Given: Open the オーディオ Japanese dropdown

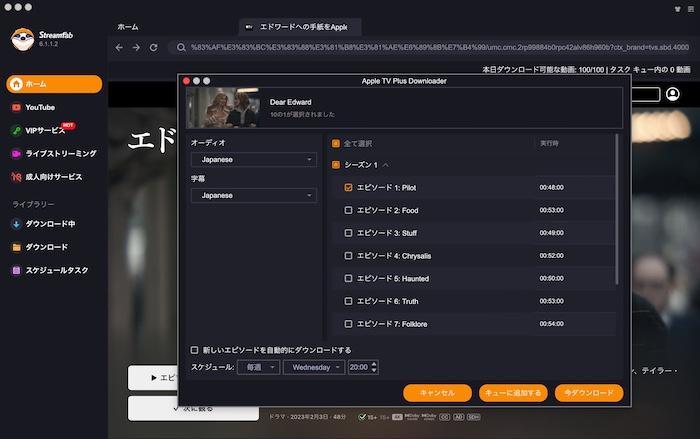Looking at the screenshot, I should click(x=254, y=159).
